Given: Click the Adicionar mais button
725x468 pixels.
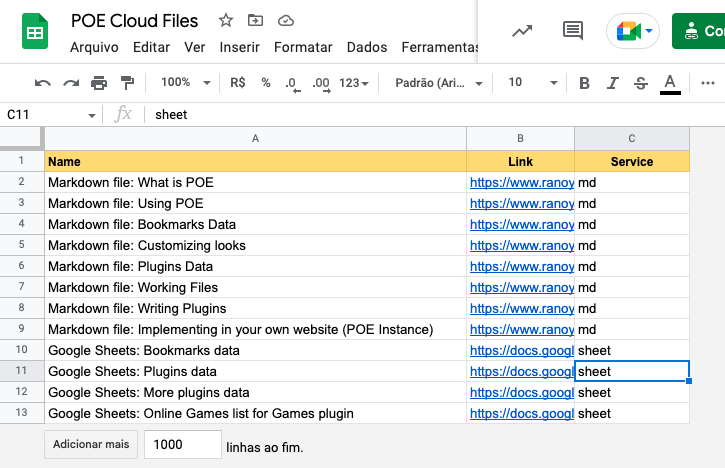Looking at the screenshot, I should [91, 444].
